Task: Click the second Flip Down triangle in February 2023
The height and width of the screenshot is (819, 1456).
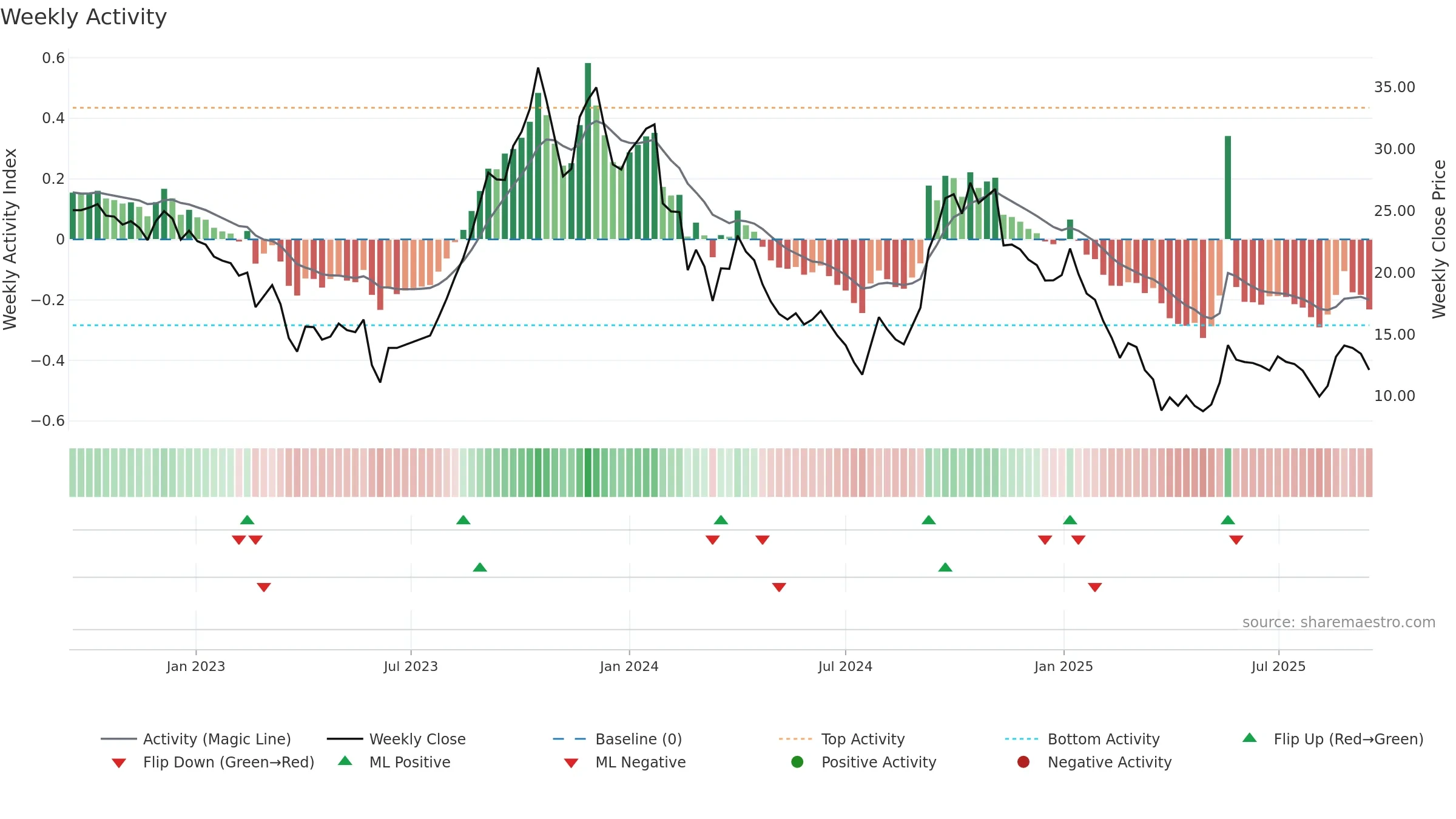Action: point(255,540)
